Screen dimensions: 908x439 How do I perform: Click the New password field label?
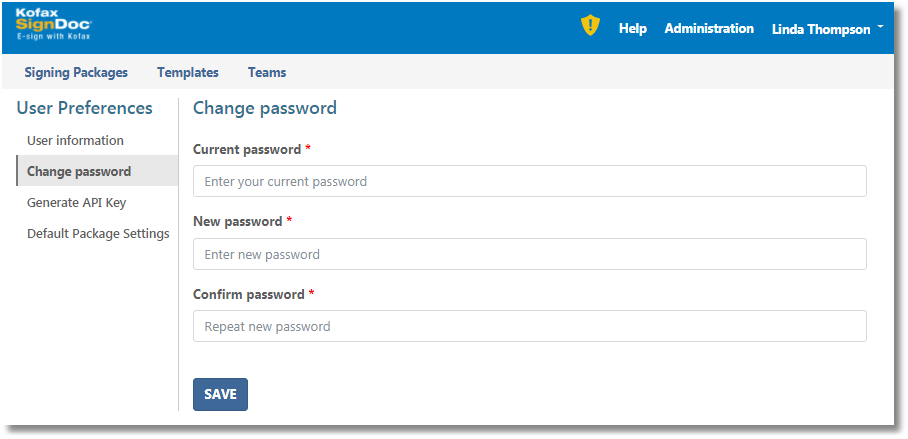237,221
